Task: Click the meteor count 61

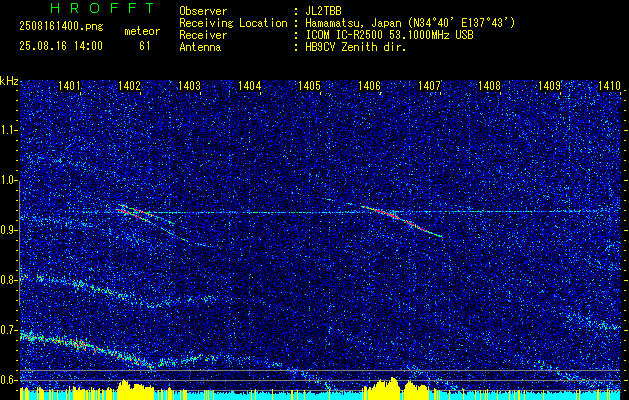Action: [x=145, y=46]
